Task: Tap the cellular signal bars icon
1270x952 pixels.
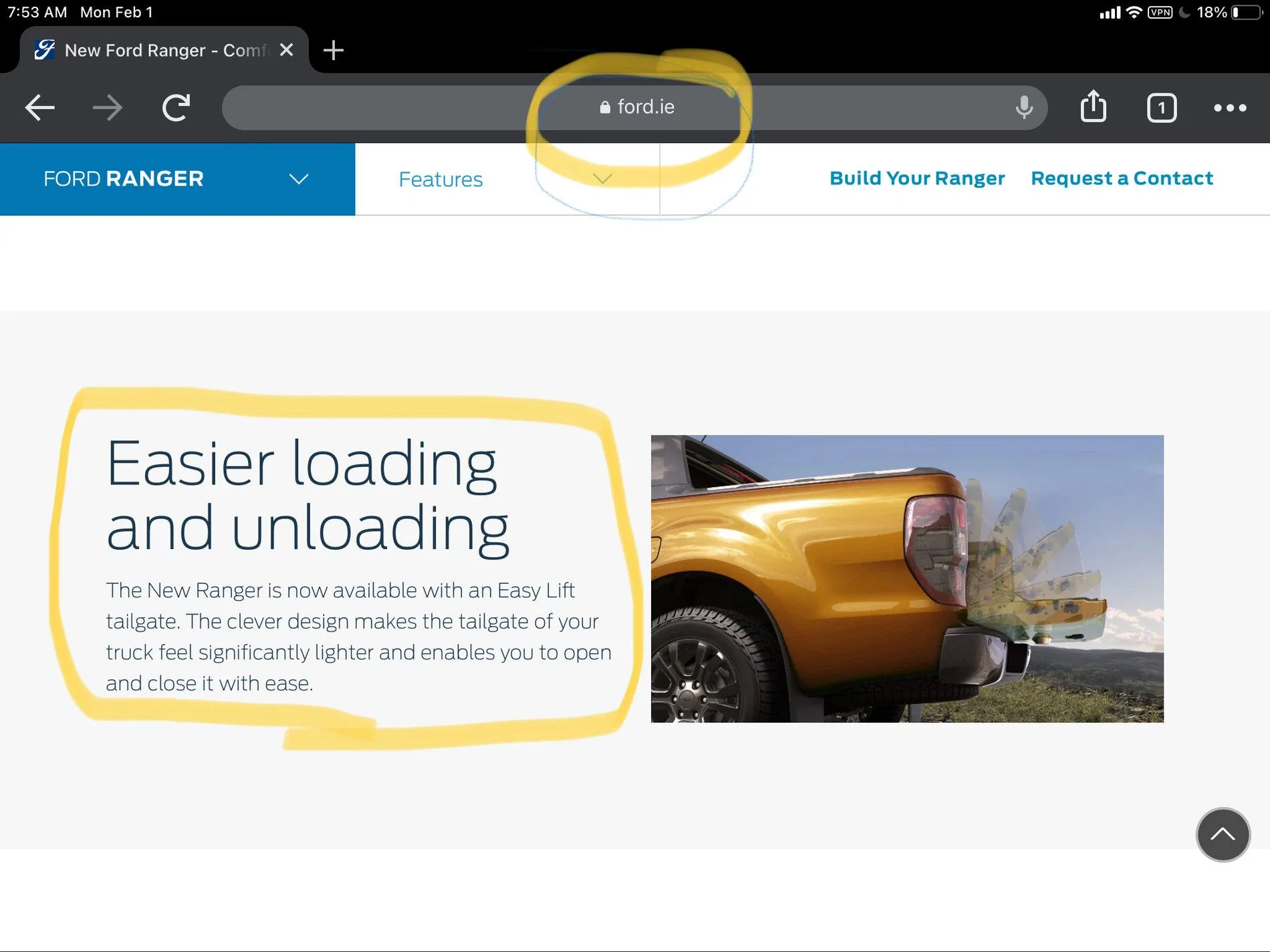Action: 1110,13
